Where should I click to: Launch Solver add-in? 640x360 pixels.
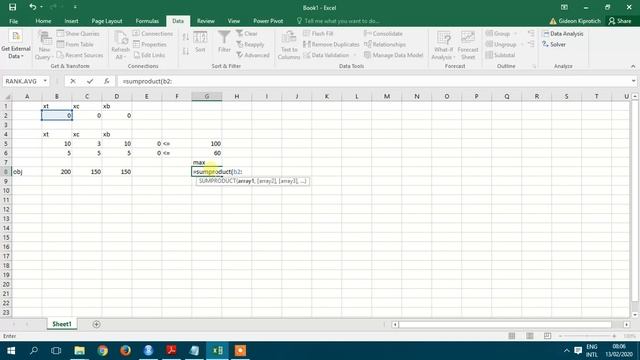pos(554,44)
